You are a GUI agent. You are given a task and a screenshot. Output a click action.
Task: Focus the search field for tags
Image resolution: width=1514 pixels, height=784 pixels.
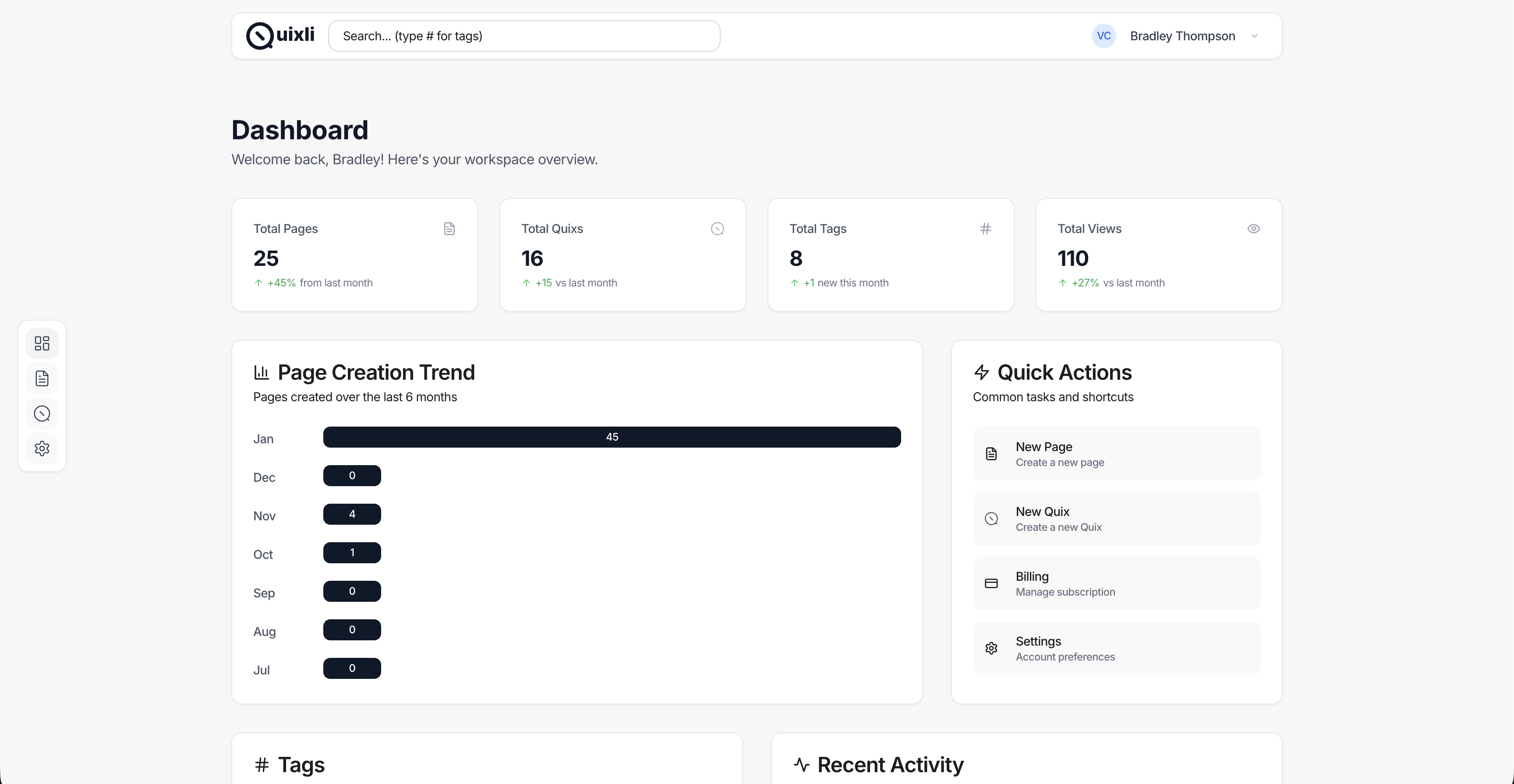coord(524,36)
